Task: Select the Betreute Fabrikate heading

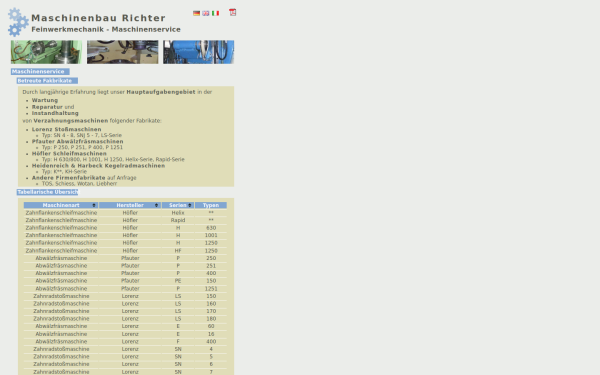Action: (x=47, y=81)
